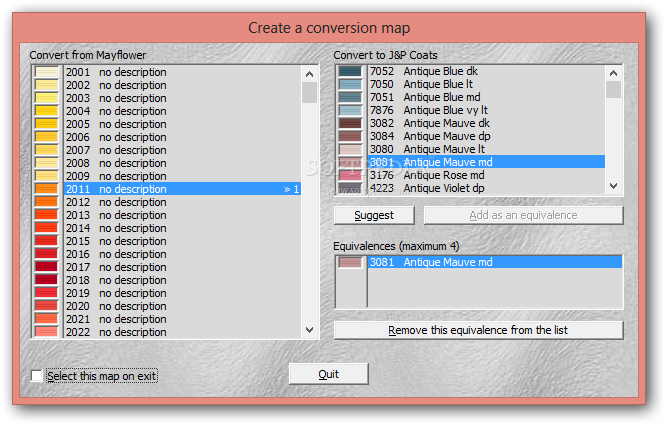Select '7051 Antique Blue md' in J&P Coats list

(x=486, y=97)
